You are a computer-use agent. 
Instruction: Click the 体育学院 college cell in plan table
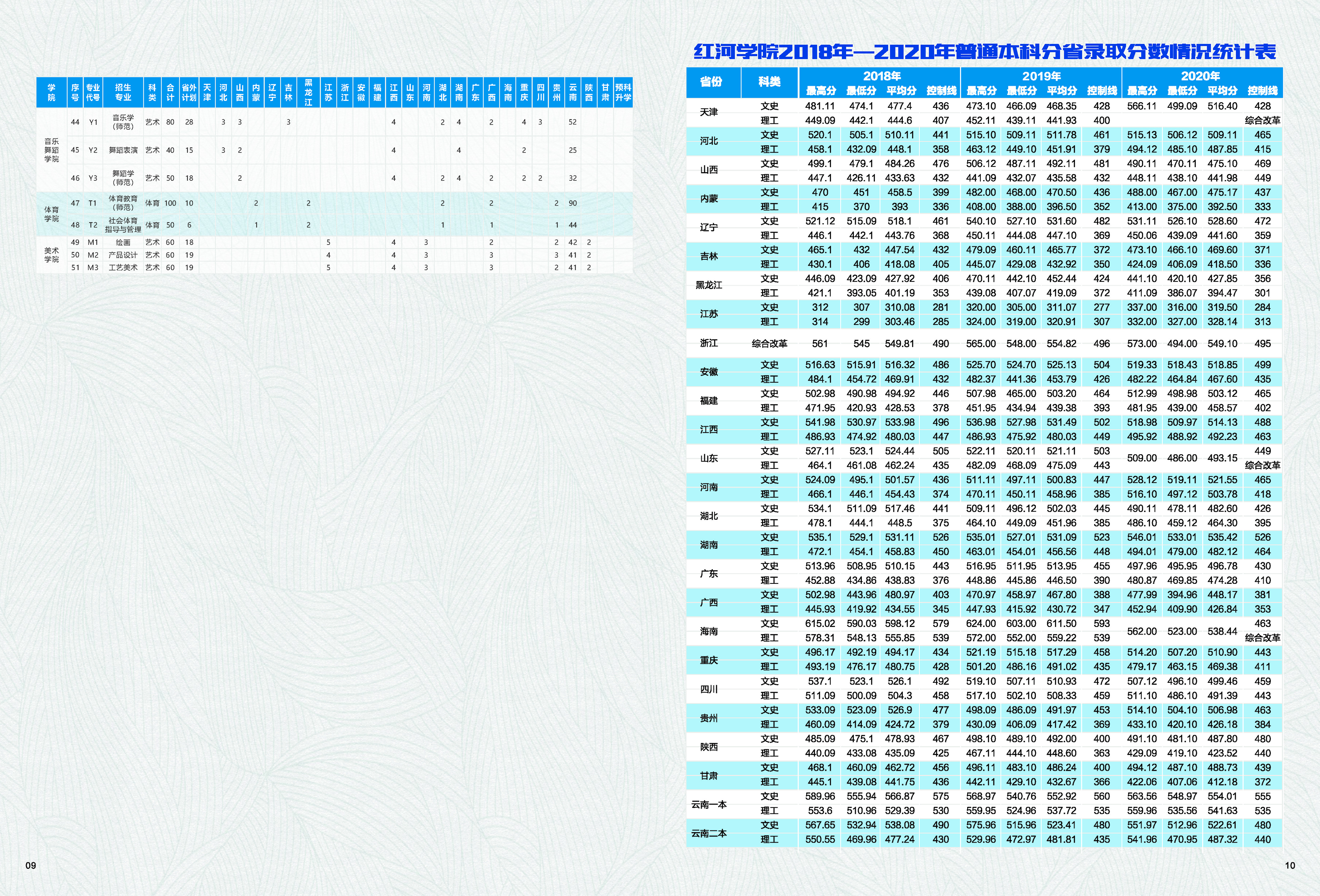click(x=51, y=214)
